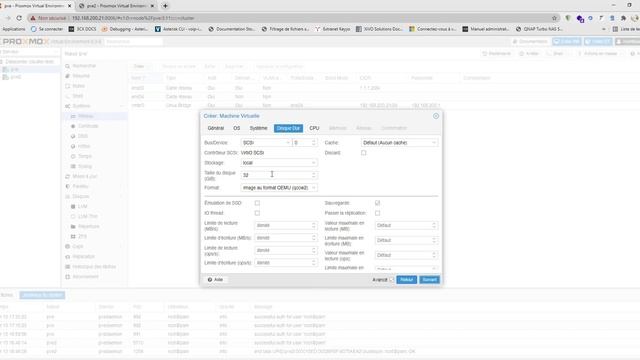This screenshot has height=360, width=640.
Task: Click the Bus/Device number stepper
Action: pyautogui.click(x=313, y=142)
